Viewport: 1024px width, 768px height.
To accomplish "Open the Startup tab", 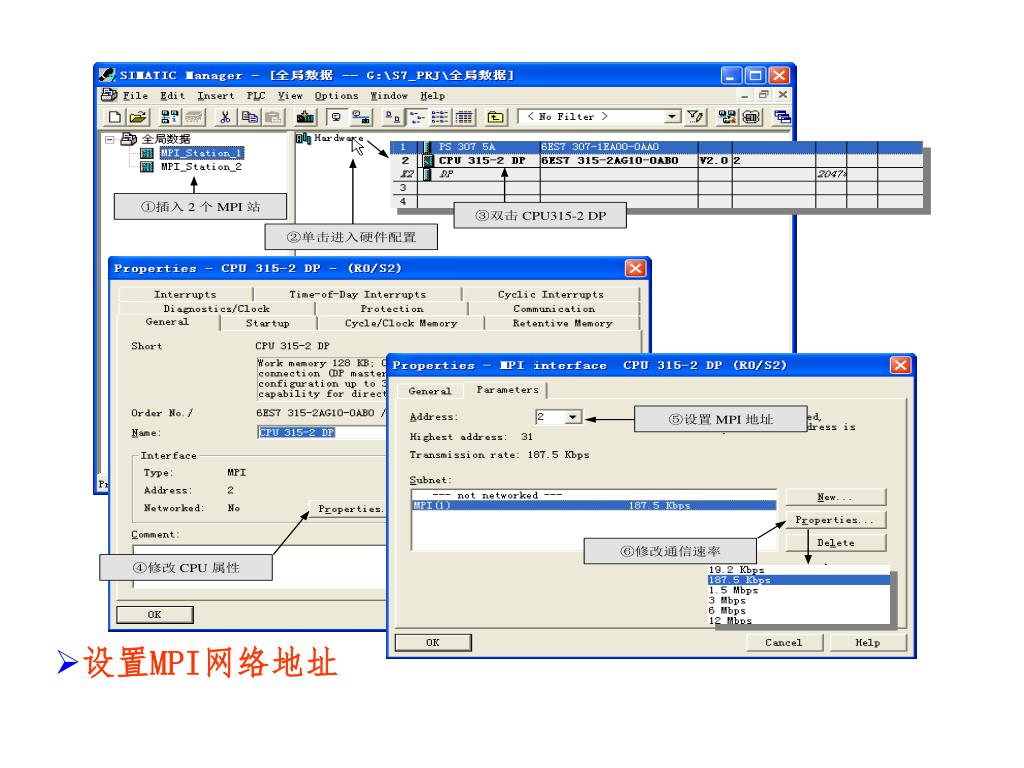I will click(x=268, y=323).
